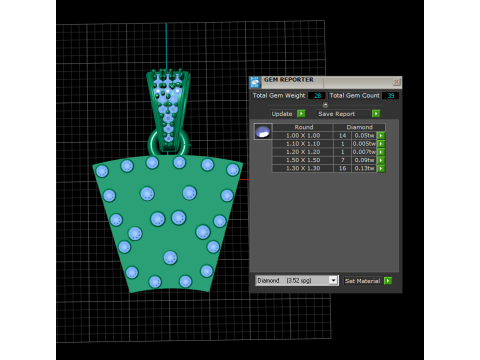Click the Total Gem Count label
Screen dimensions: 480x360
pyautogui.click(x=354, y=96)
